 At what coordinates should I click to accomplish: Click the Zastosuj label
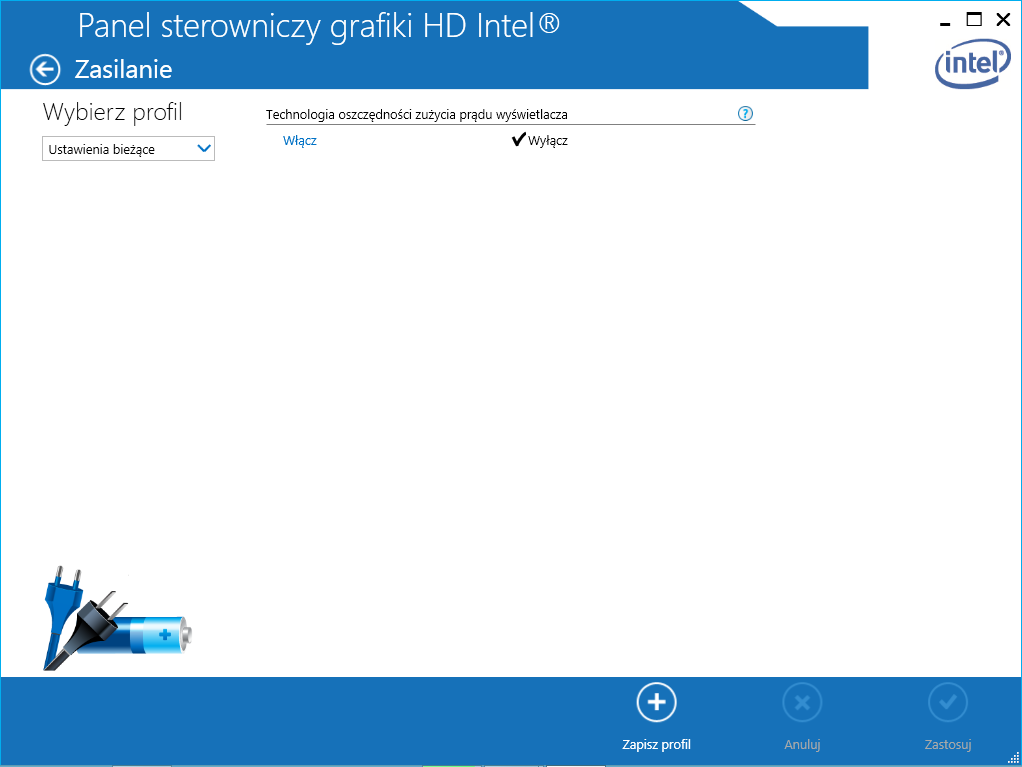948,744
